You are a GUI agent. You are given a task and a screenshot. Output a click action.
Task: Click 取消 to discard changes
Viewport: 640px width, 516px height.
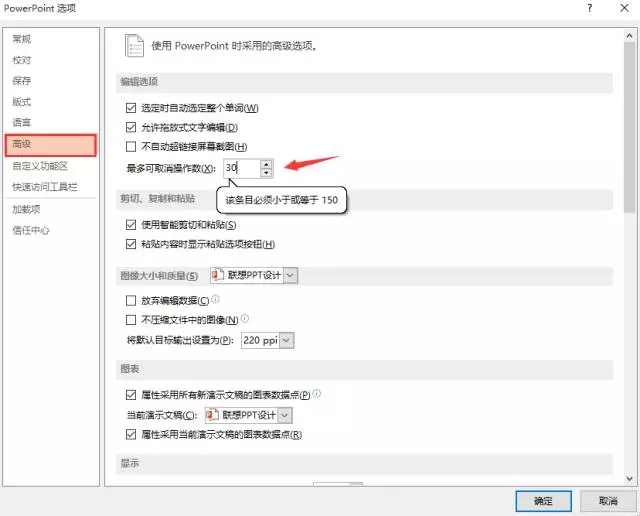(x=607, y=500)
